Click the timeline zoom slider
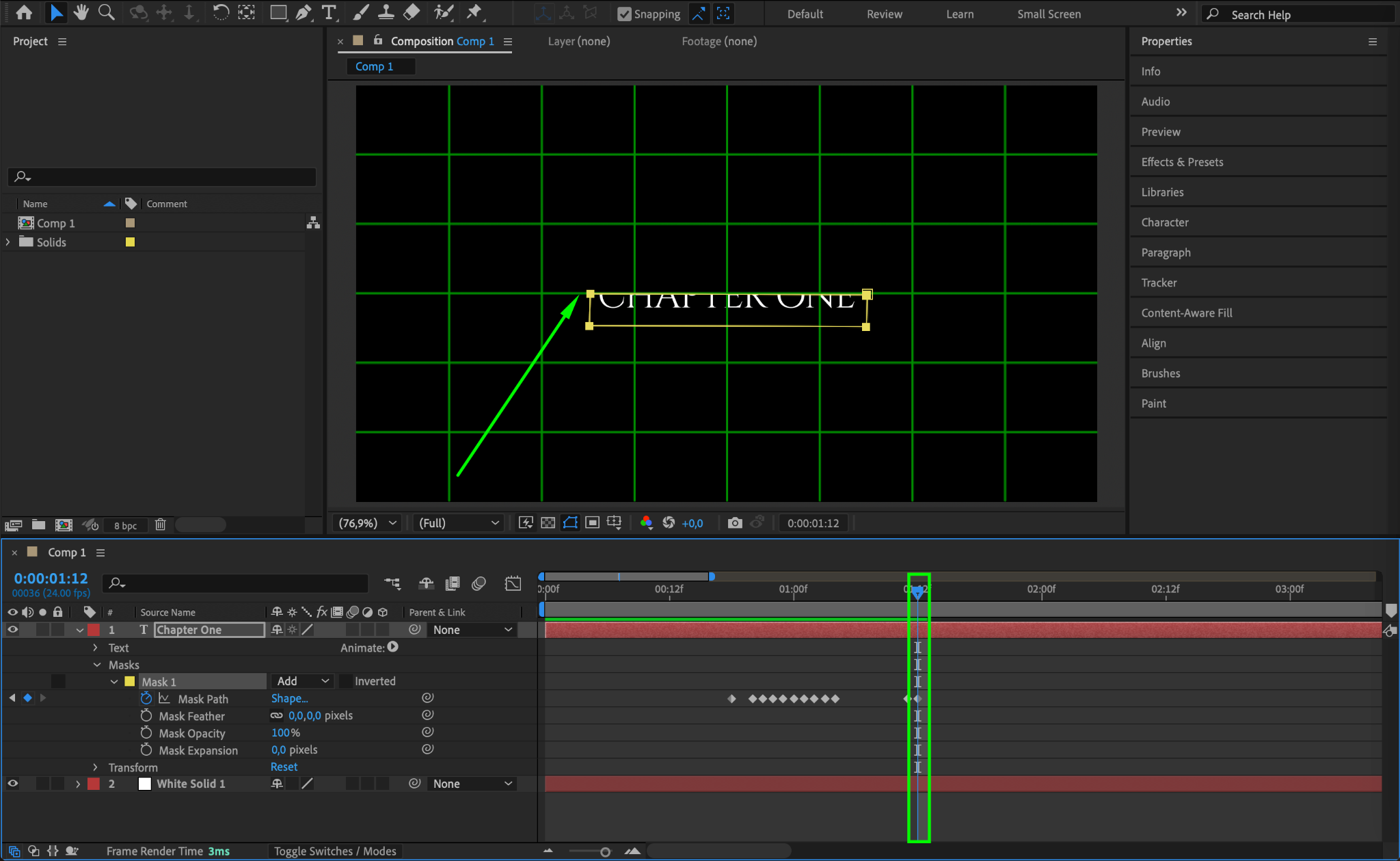This screenshot has width=1400, height=861. (x=604, y=852)
